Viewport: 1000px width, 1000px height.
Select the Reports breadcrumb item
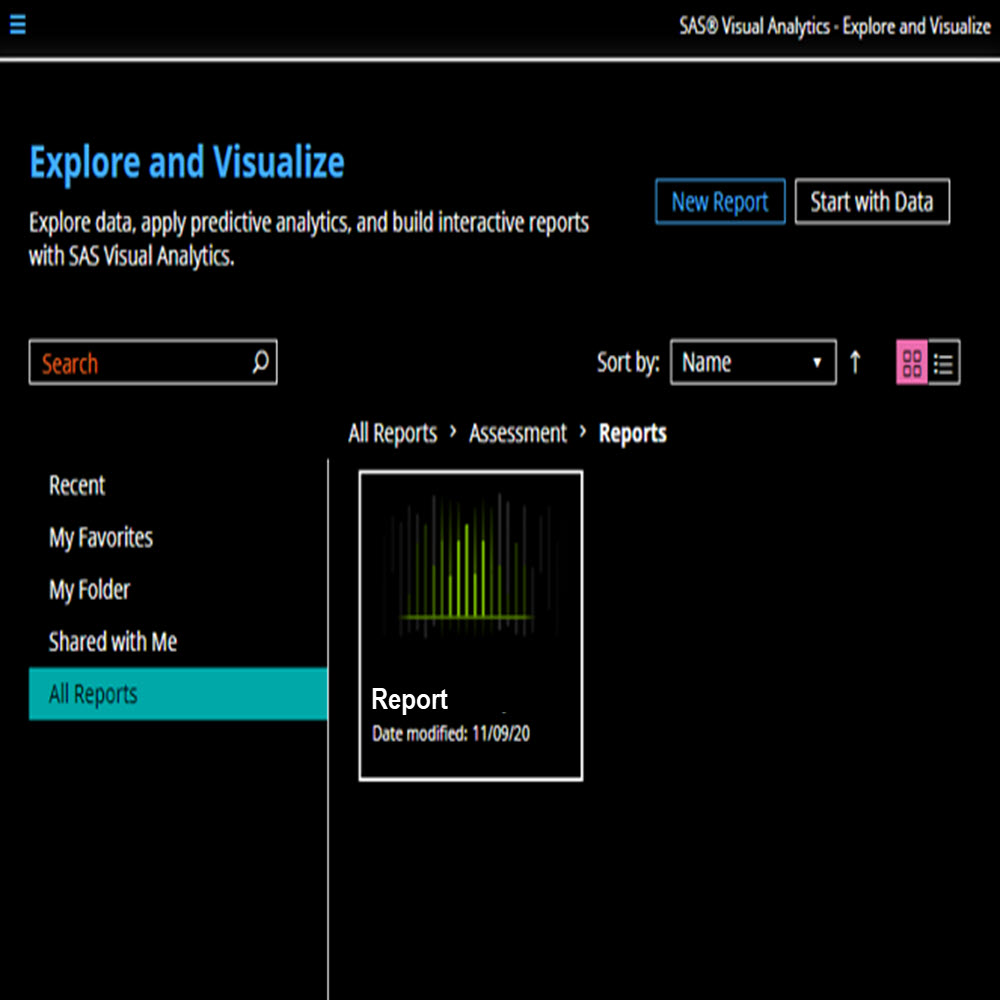click(x=632, y=433)
